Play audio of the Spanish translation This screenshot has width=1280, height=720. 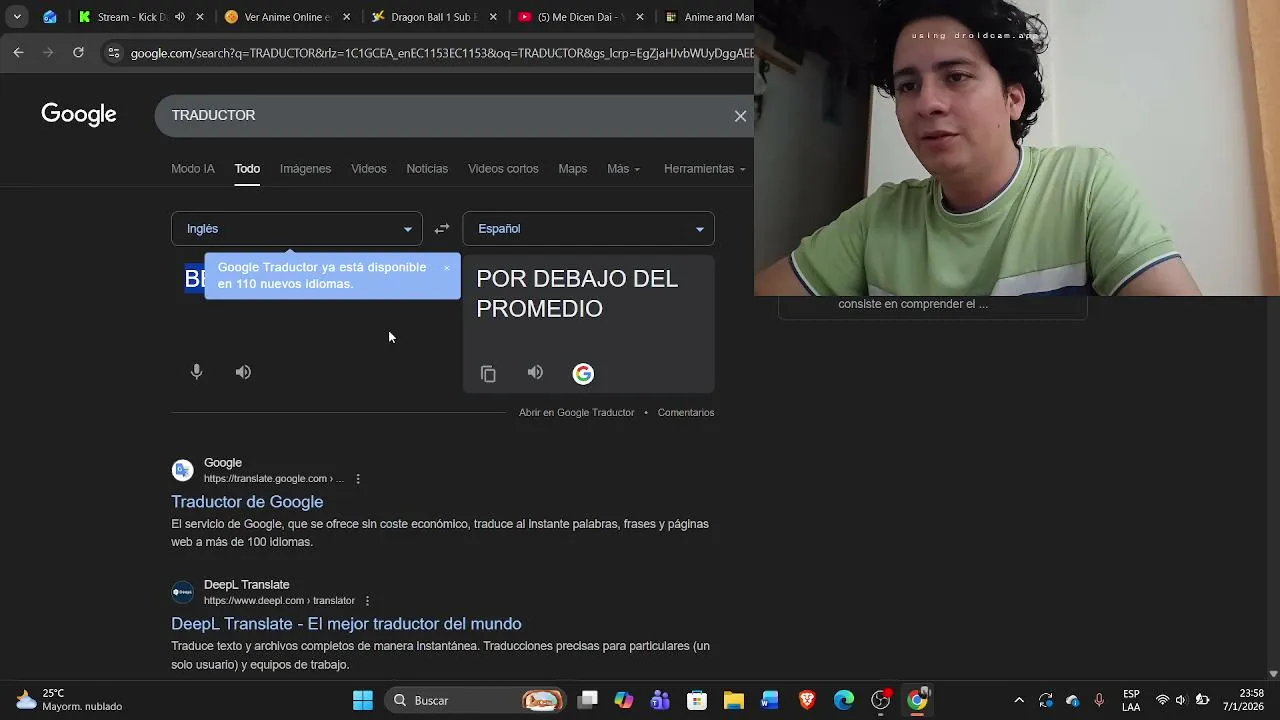click(x=535, y=373)
